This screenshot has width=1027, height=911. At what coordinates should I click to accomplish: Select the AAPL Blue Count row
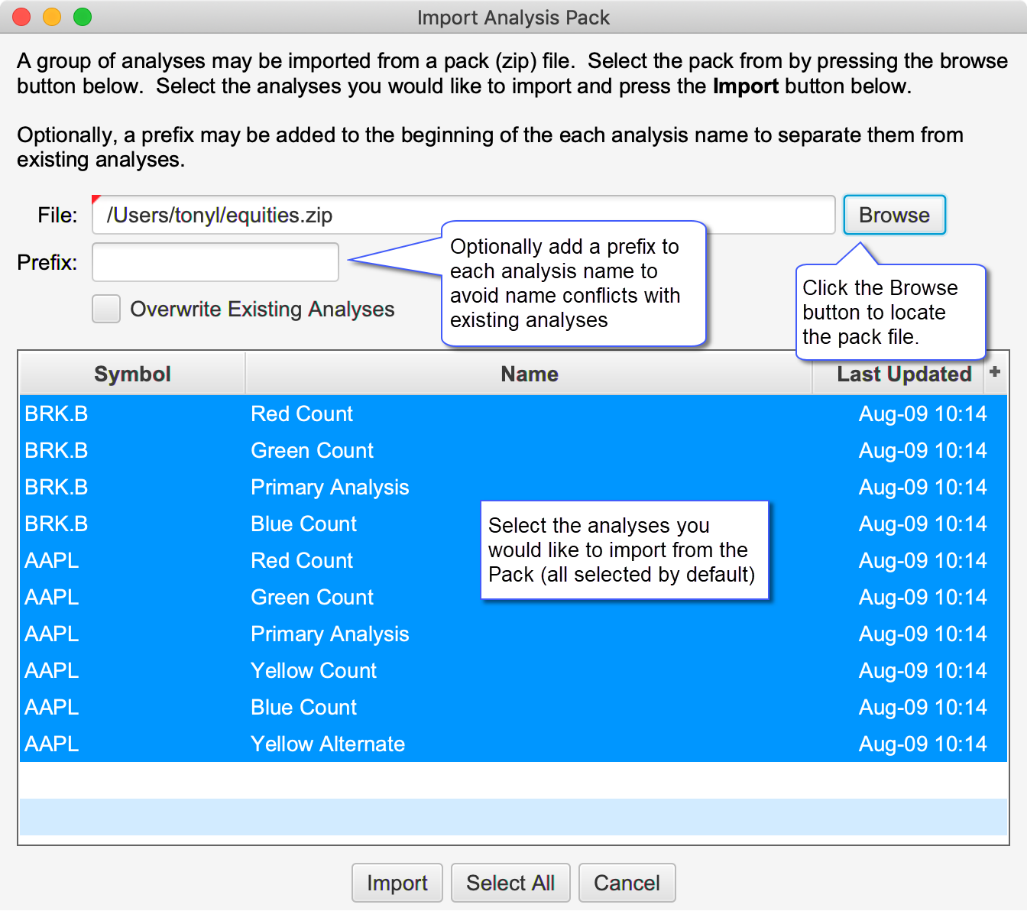click(x=304, y=708)
